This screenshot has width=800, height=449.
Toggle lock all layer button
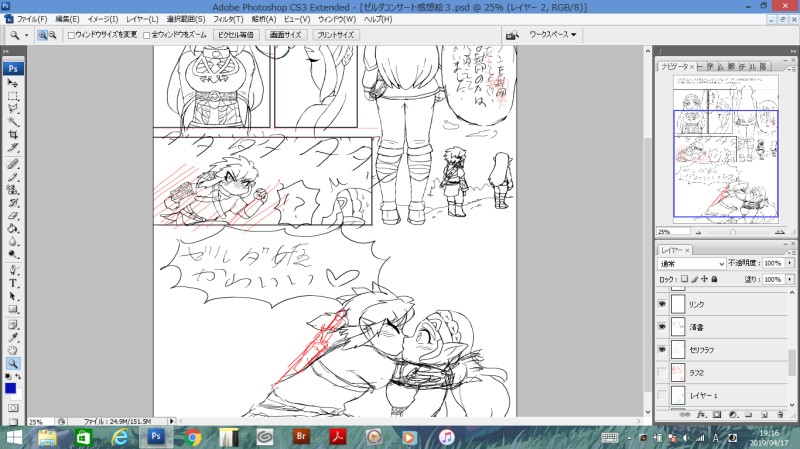click(x=714, y=279)
